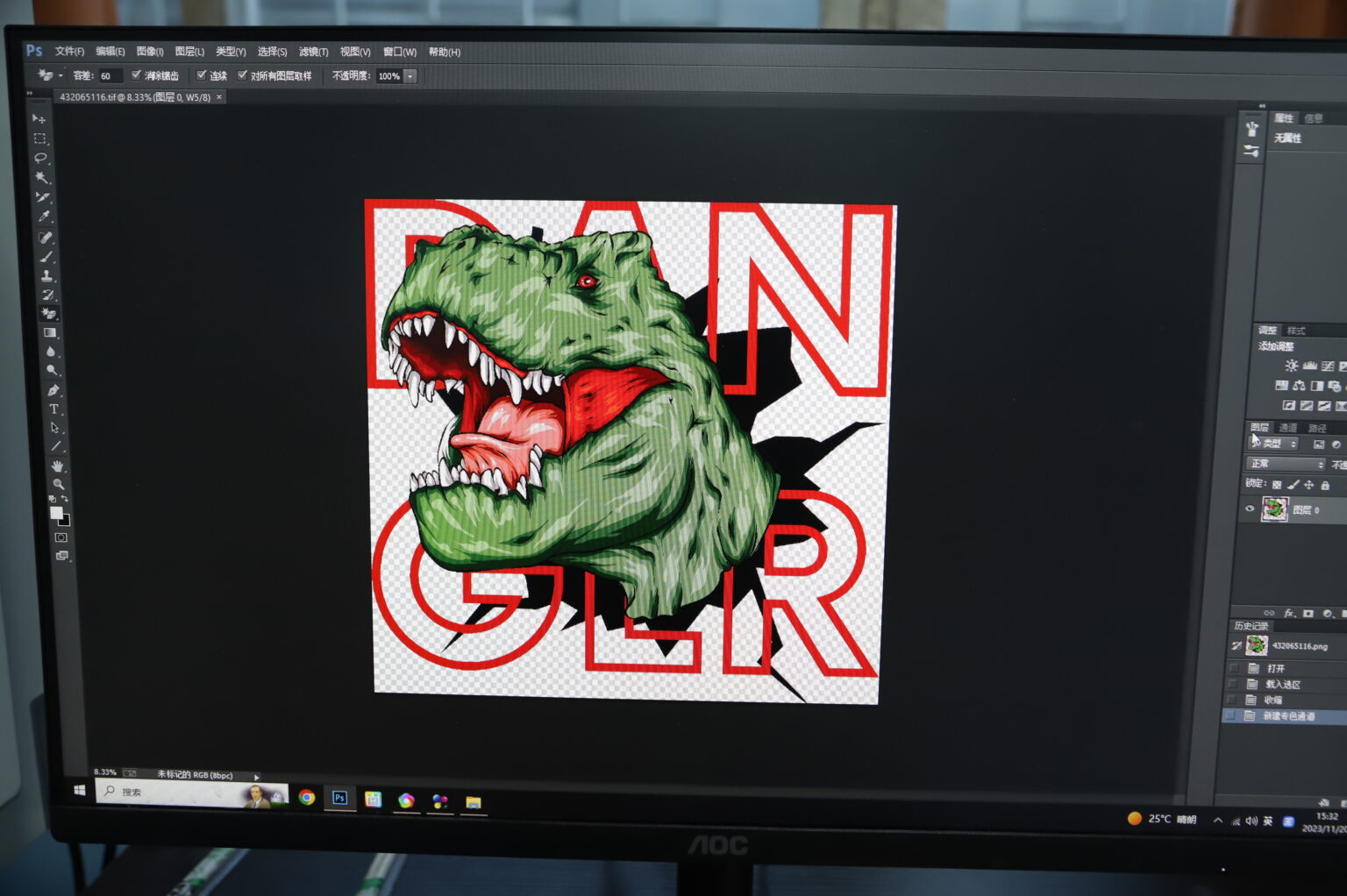
Task: Switch to the 通道 channels tab
Action: point(1287,427)
